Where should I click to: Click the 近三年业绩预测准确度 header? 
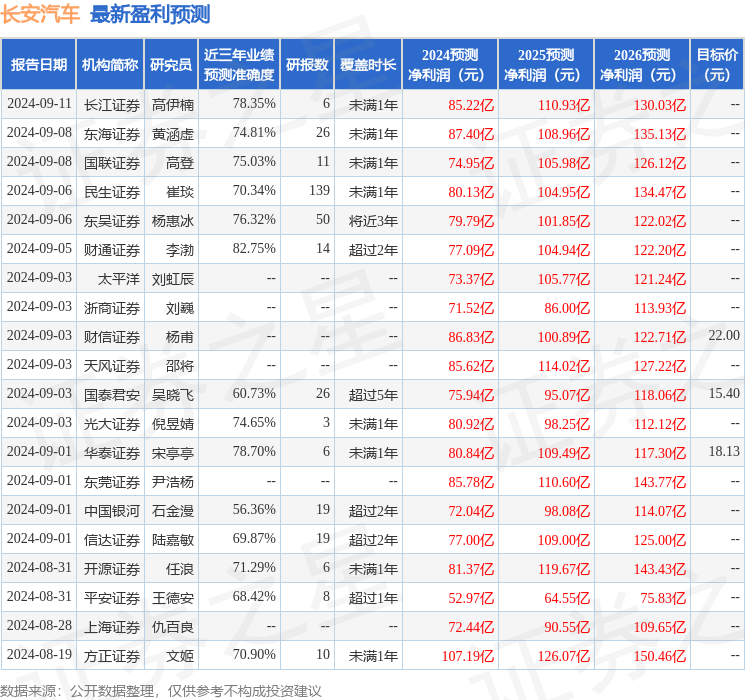coord(239,64)
